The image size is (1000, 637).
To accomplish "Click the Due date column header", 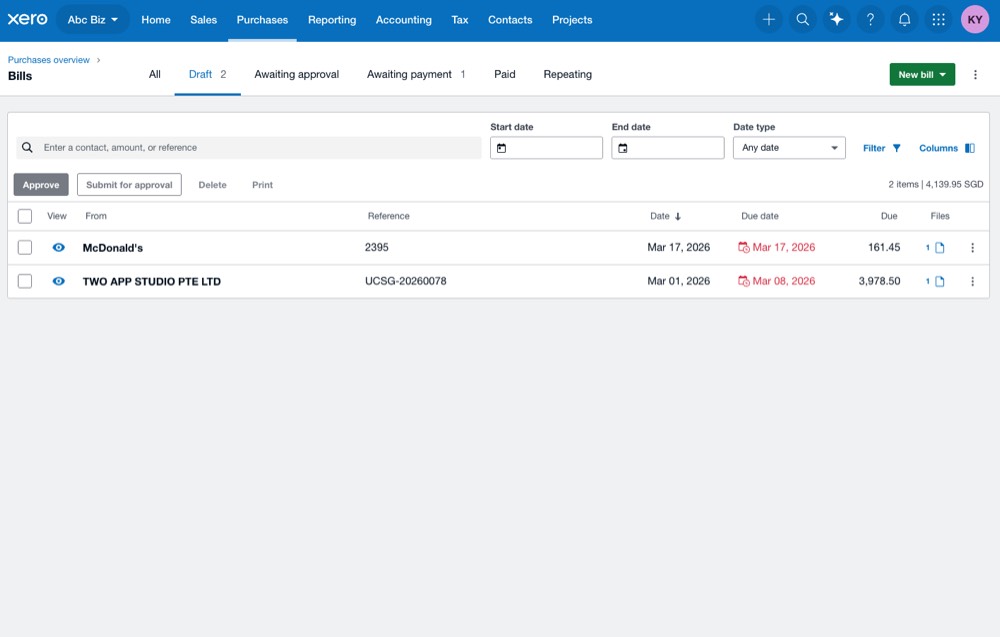I will pos(759,216).
